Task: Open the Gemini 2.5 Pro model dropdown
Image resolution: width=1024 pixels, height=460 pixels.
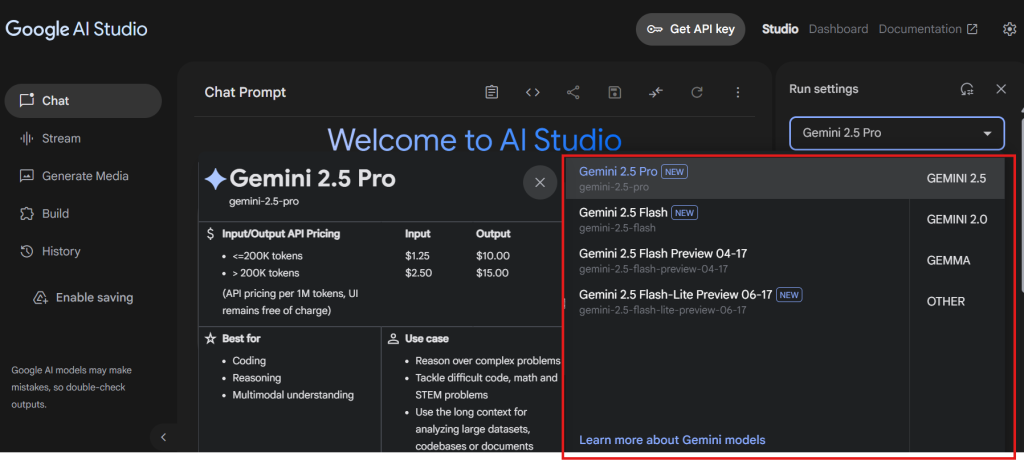Action: (x=897, y=133)
